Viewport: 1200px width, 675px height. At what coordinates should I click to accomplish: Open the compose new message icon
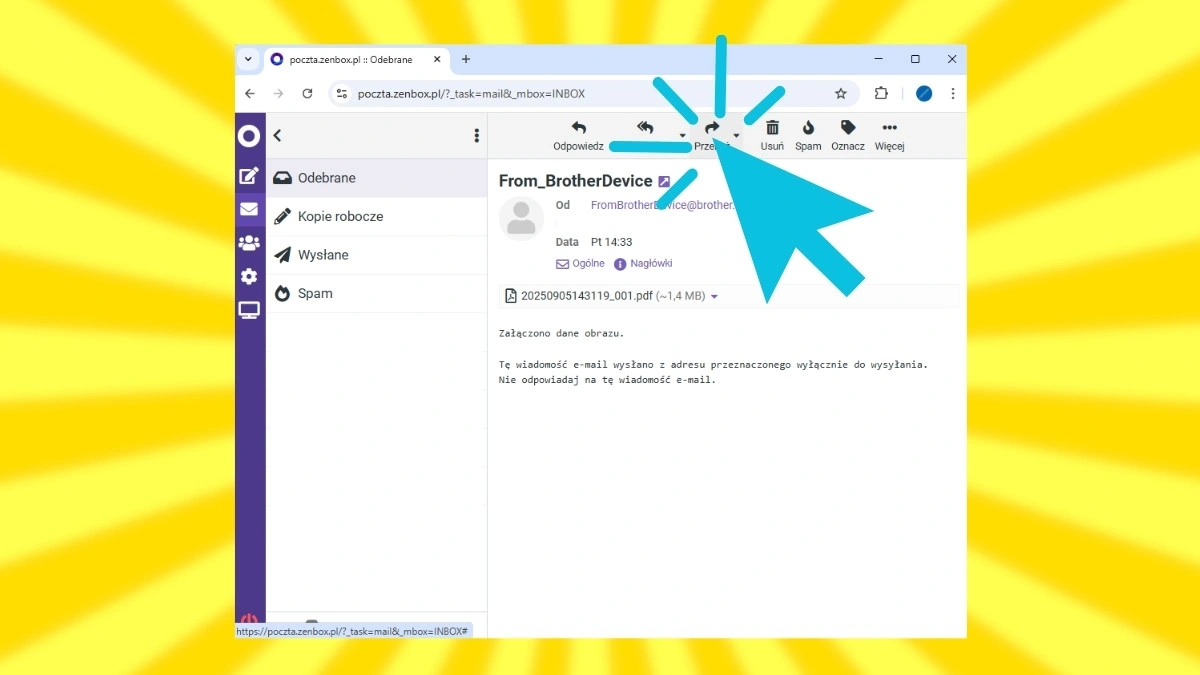pyautogui.click(x=249, y=176)
